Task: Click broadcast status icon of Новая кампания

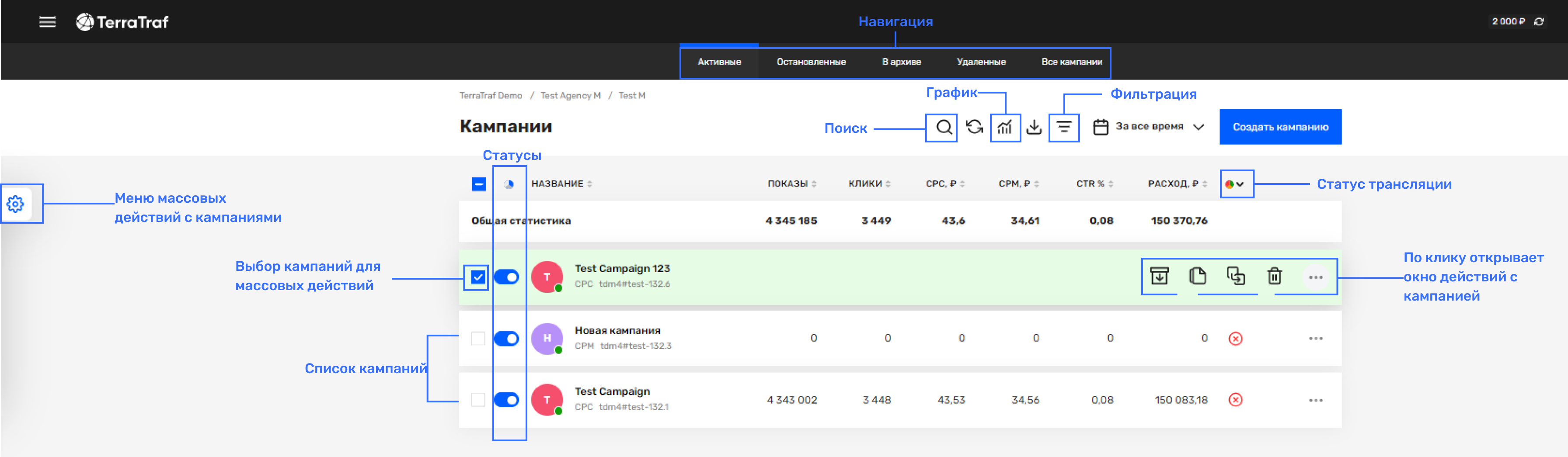Action: [x=1235, y=338]
